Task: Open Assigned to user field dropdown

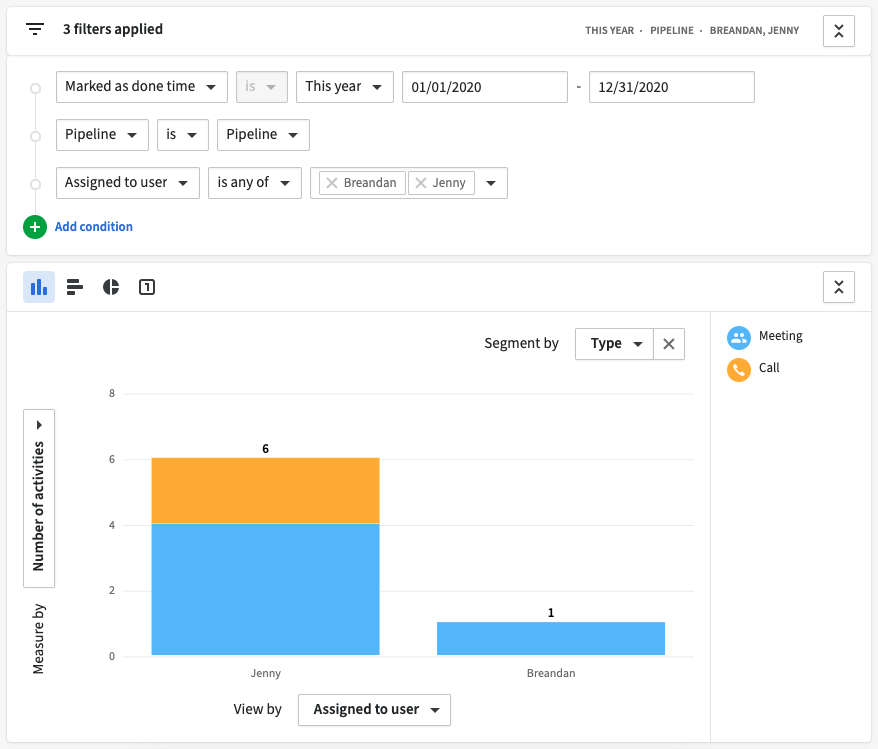Action: pos(128,183)
